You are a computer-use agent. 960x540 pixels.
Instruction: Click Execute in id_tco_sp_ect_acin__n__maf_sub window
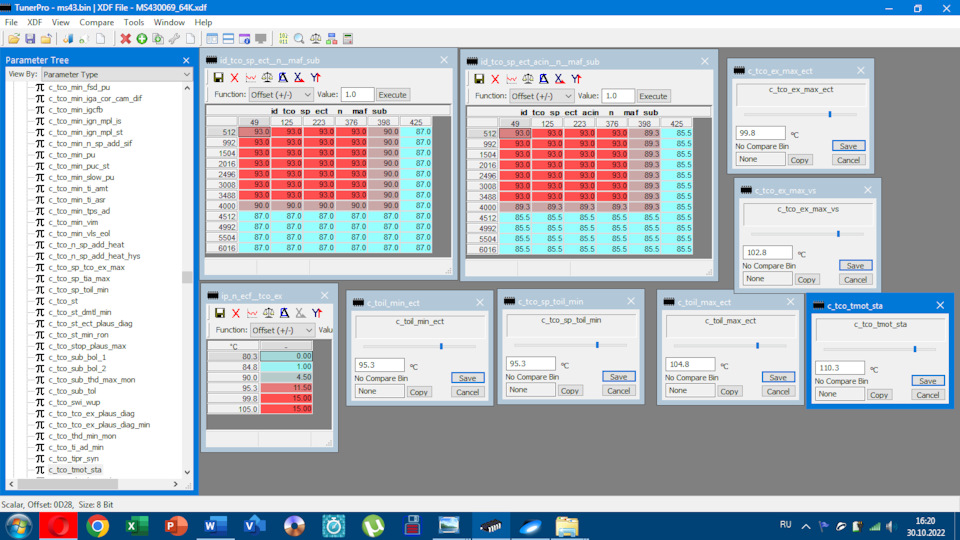(653, 96)
